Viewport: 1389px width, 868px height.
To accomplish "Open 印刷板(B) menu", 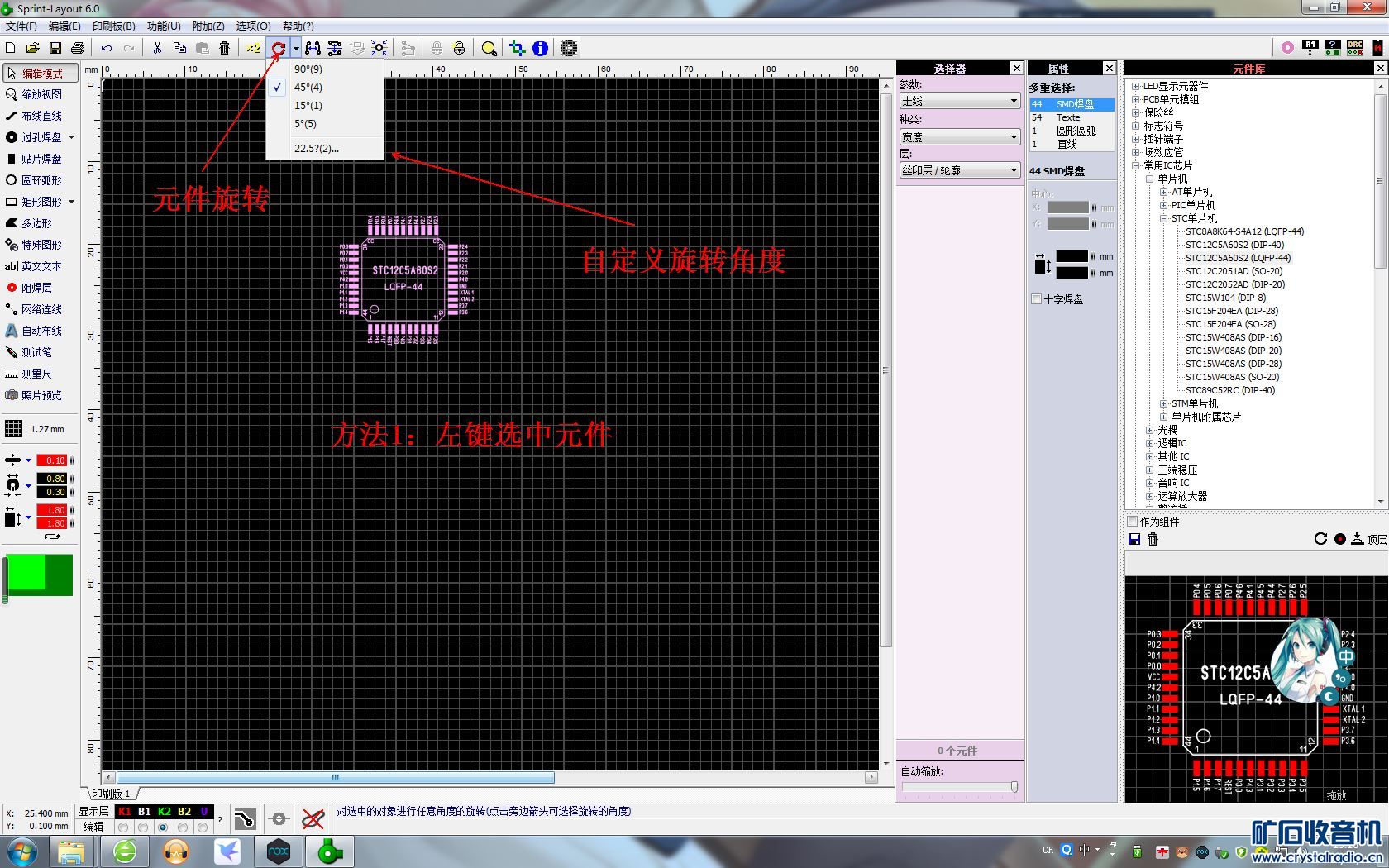I will [114, 26].
